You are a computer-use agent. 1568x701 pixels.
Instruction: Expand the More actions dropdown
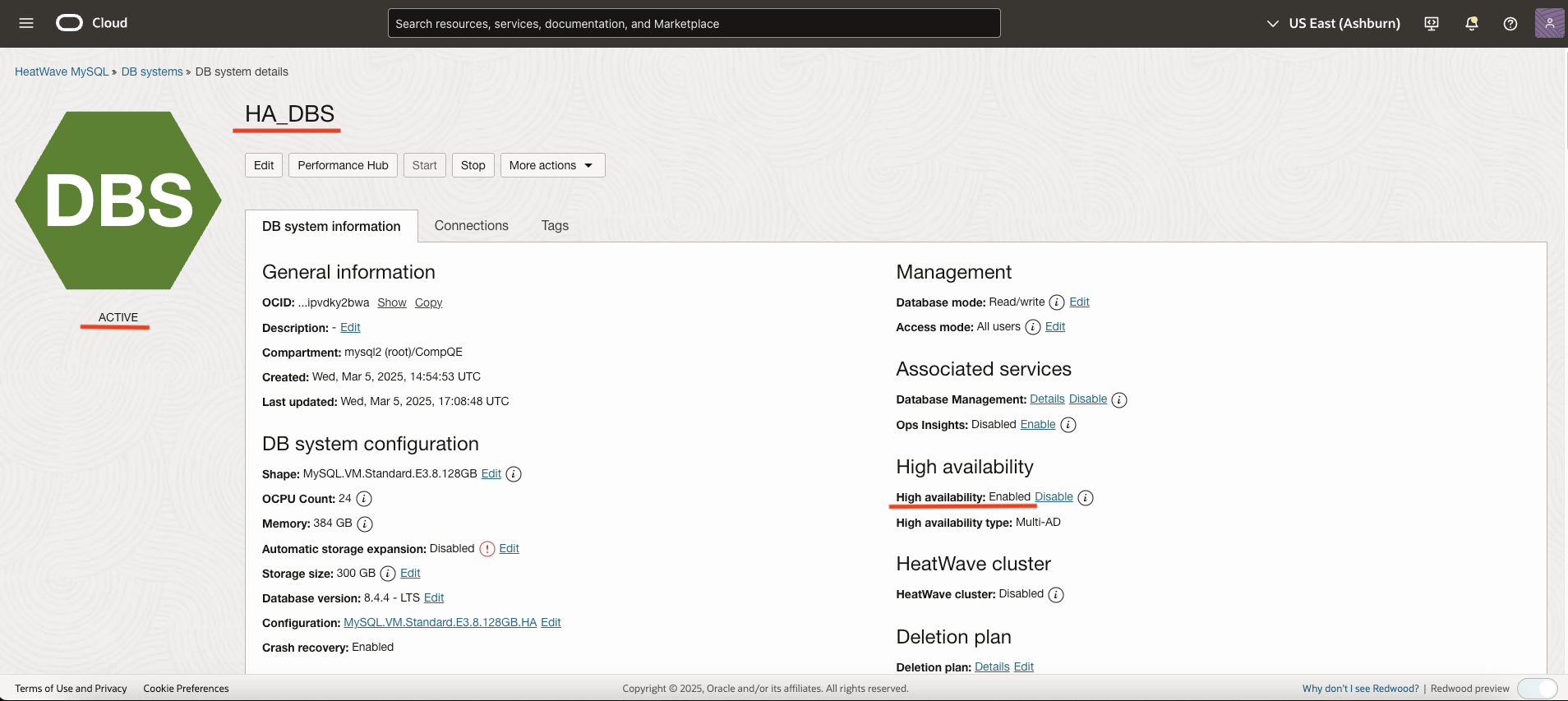pos(552,165)
